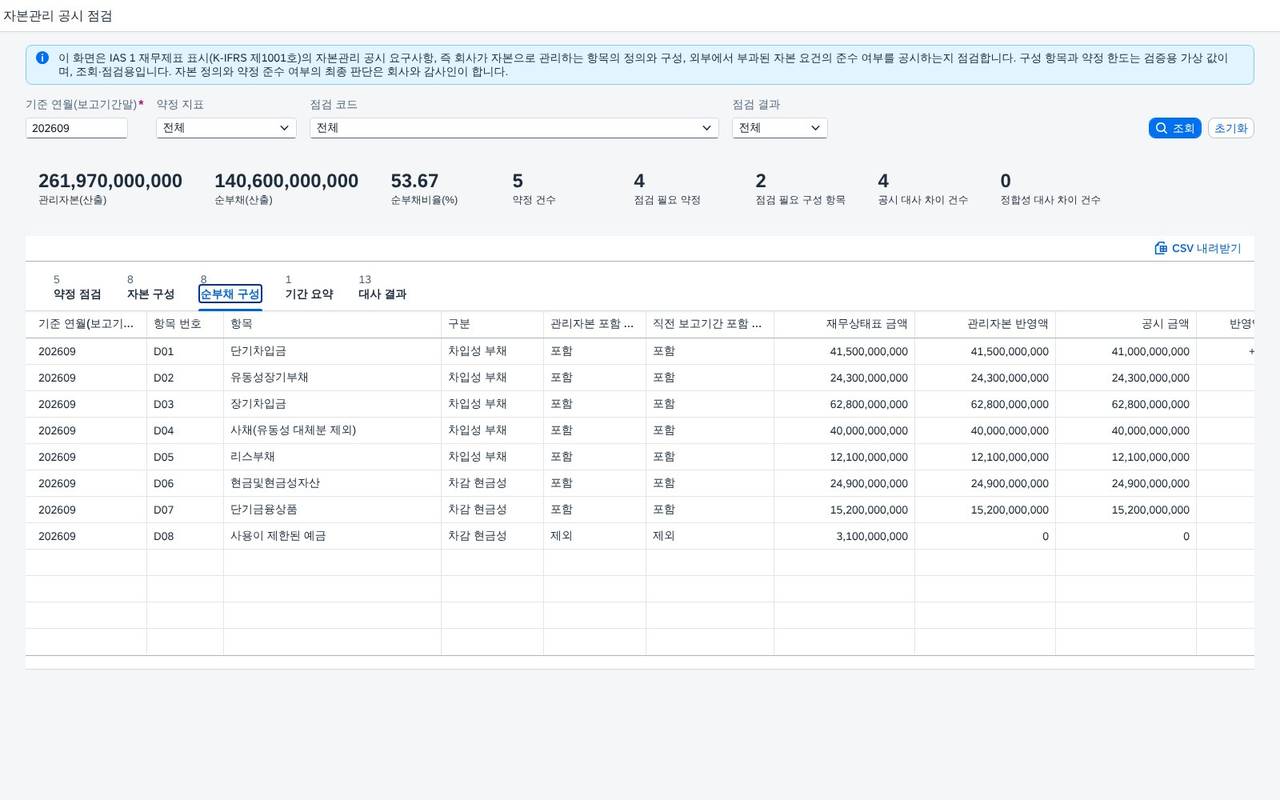
Task: Open the 약정 지표 dropdown
Action: pyautogui.click(x=226, y=128)
